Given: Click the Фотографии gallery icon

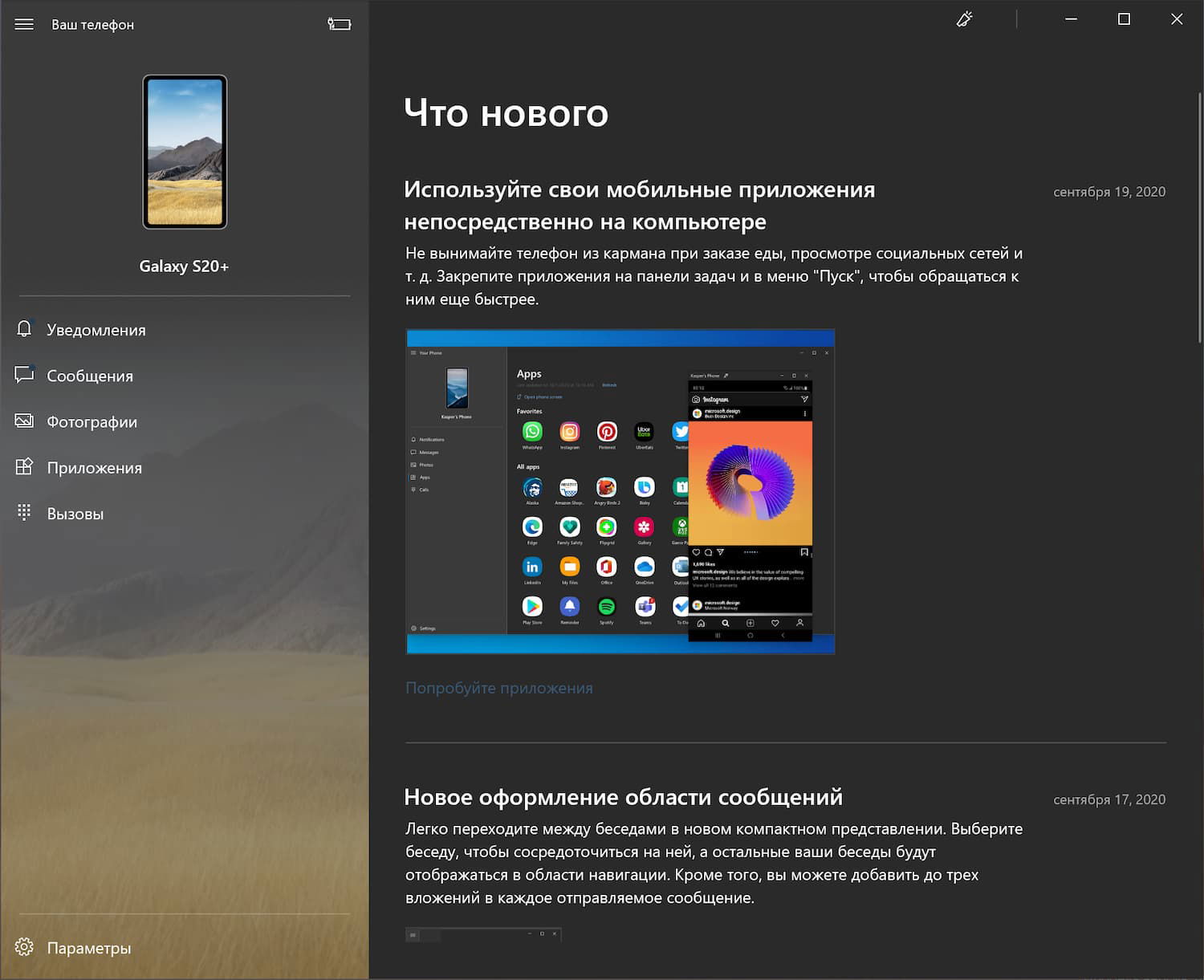Looking at the screenshot, I should (x=24, y=421).
